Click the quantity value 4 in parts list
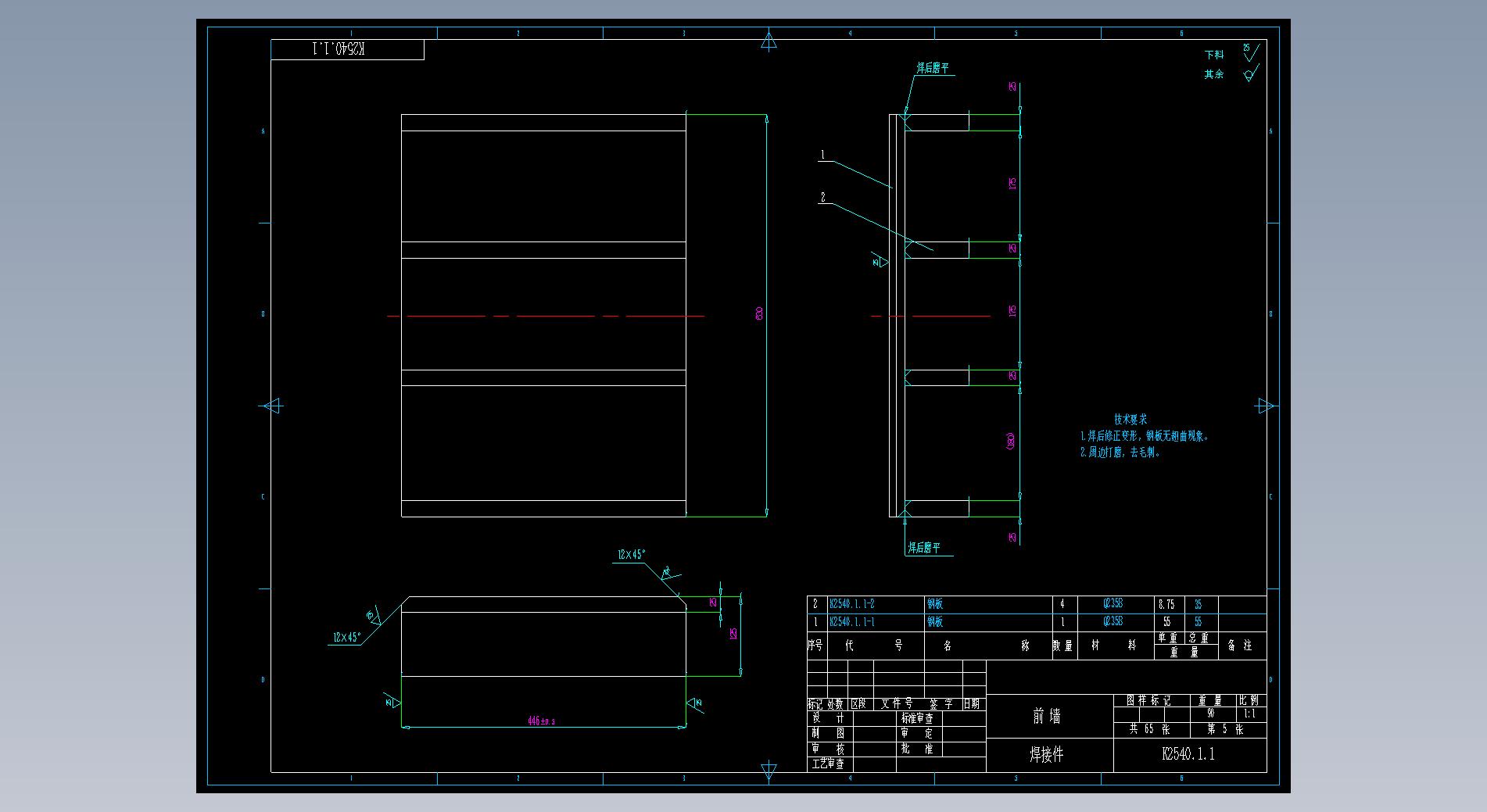This screenshot has height=812, width=1487. [x=1062, y=604]
